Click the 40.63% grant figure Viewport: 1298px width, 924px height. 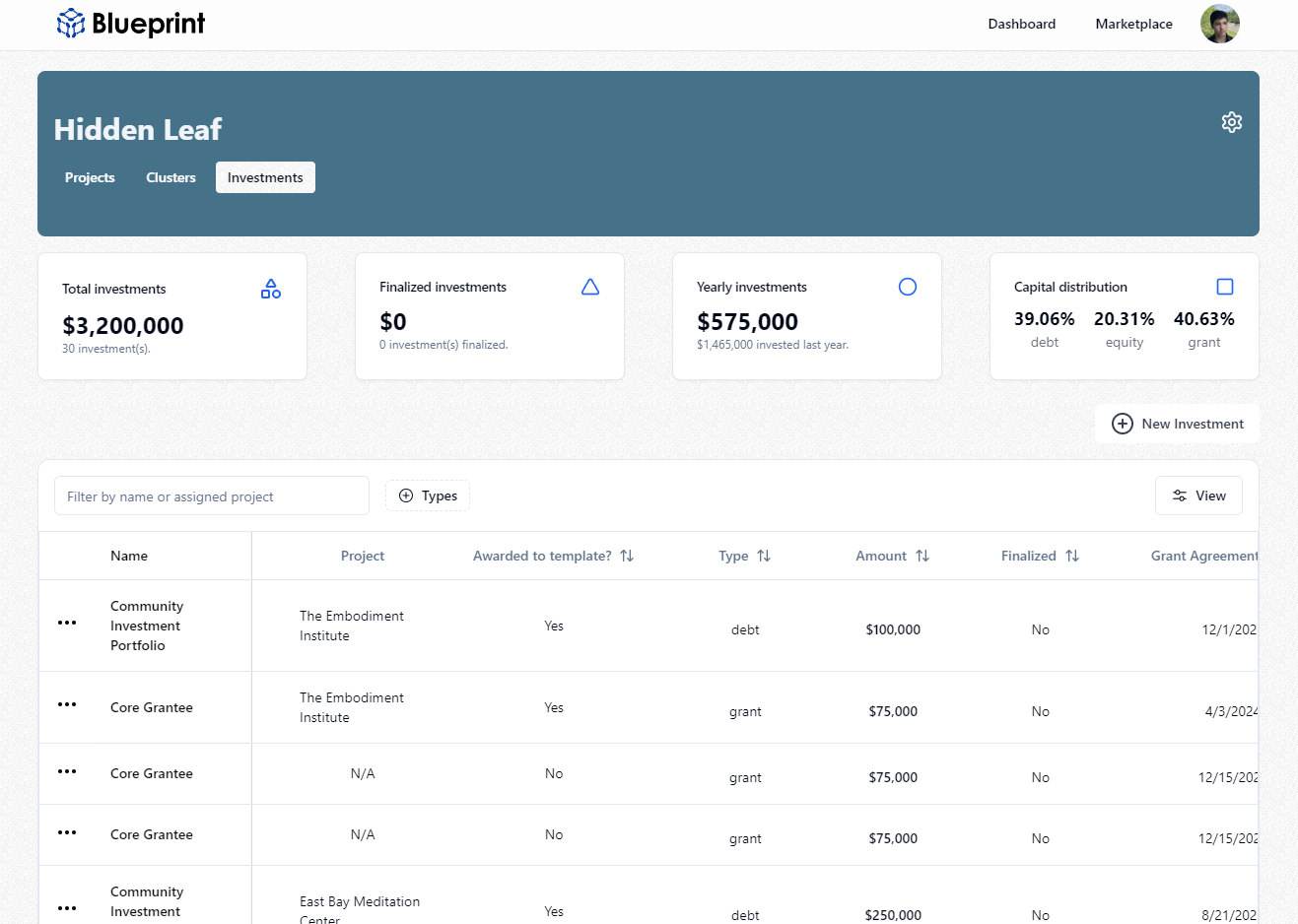(x=1204, y=319)
